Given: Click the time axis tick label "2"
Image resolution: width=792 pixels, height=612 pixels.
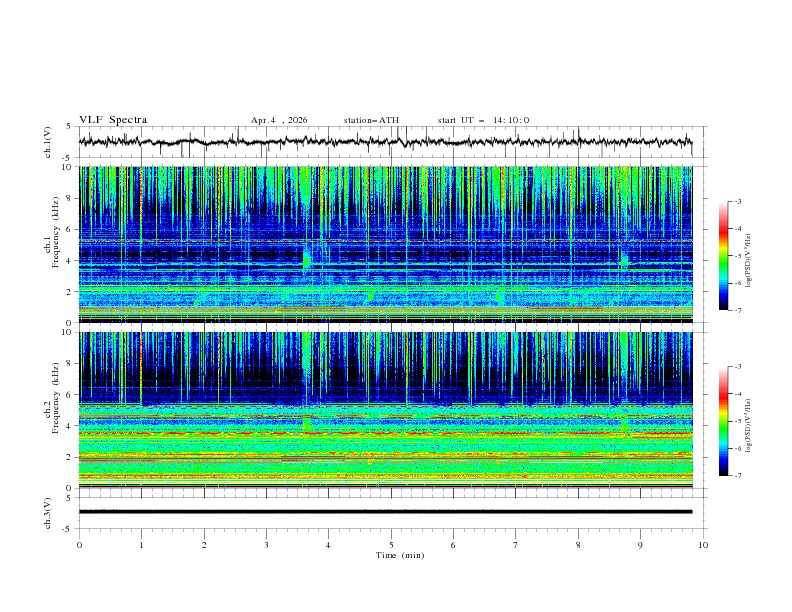Looking at the screenshot, I should point(204,545).
